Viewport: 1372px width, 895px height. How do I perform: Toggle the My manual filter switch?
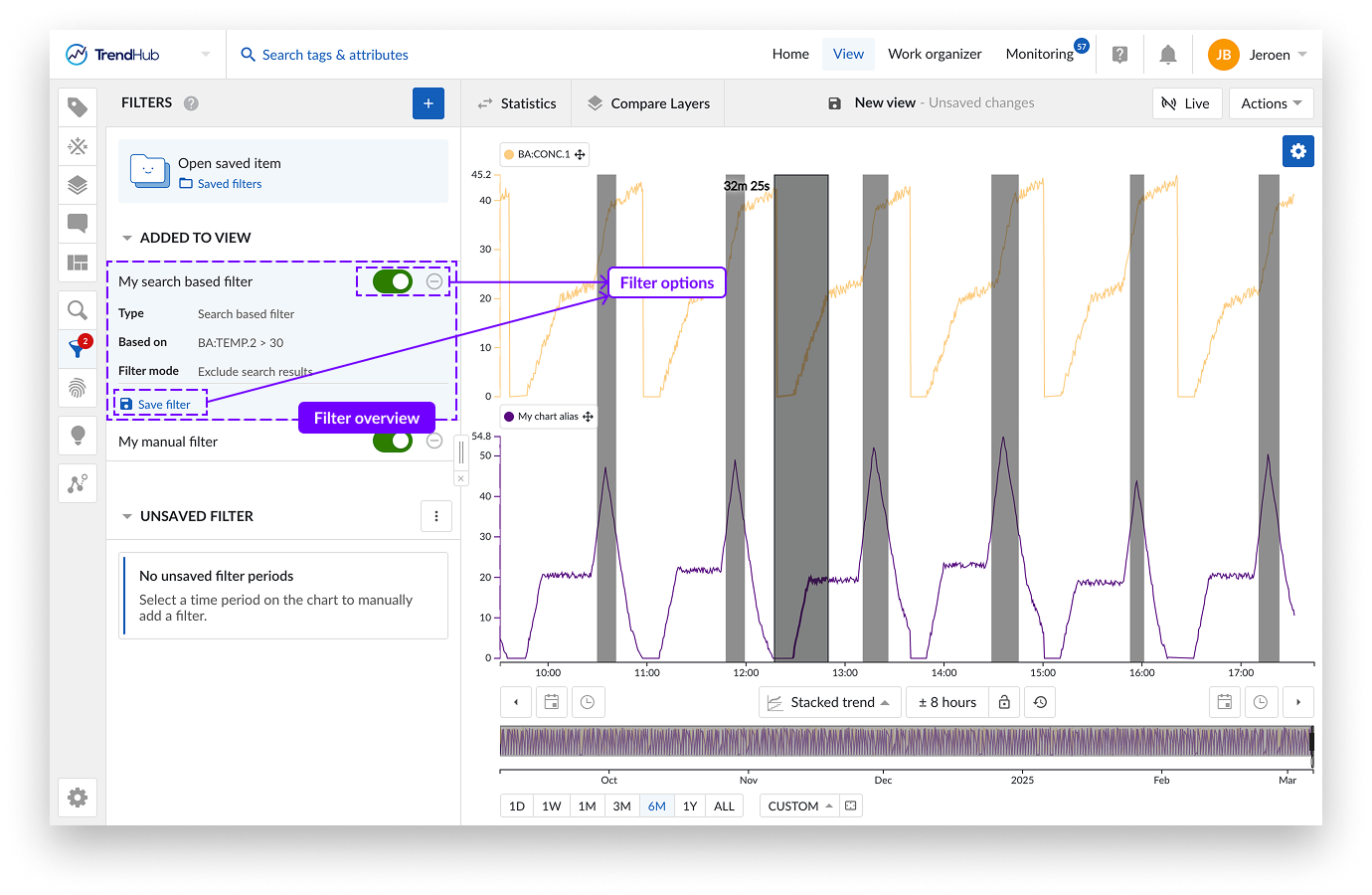coord(392,442)
